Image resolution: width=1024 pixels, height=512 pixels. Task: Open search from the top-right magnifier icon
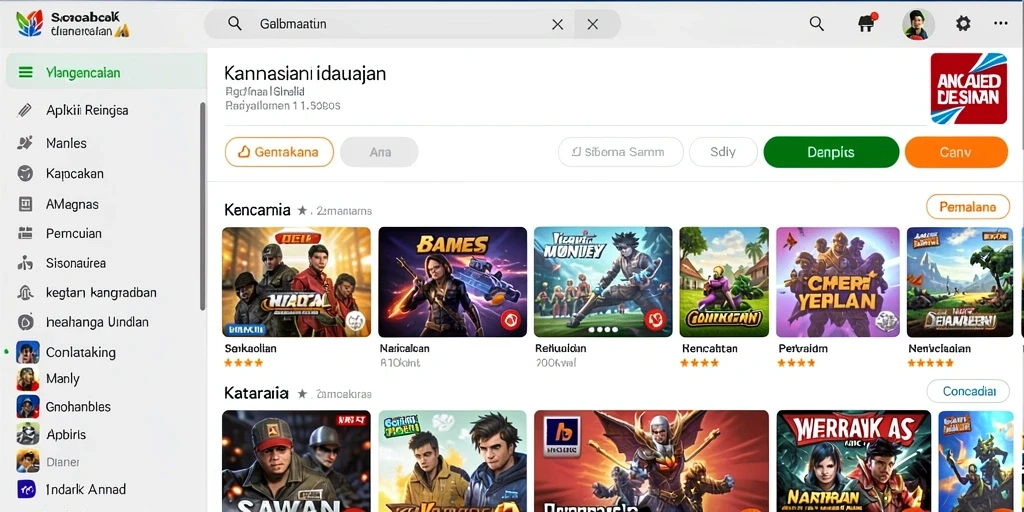click(x=816, y=24)
